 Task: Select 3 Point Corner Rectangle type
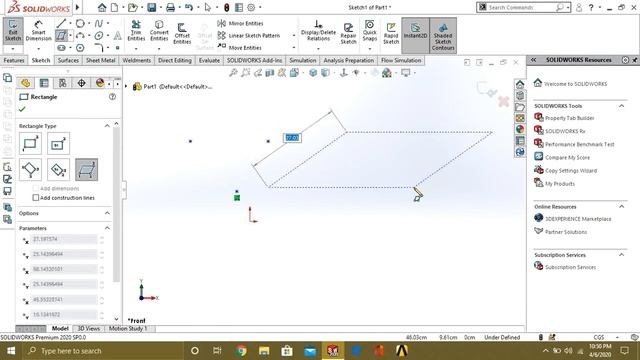pyautogui.click(x=30, y=169)
